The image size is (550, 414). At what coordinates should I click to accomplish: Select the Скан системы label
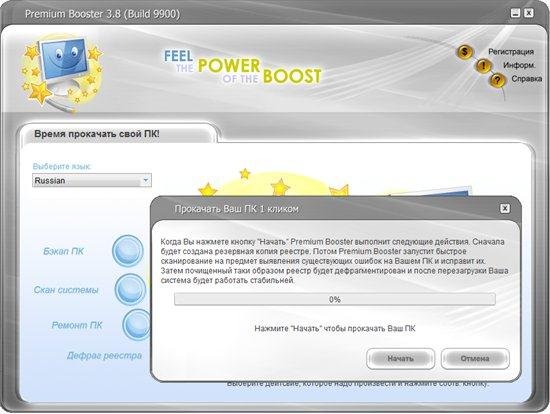(66, 290)
